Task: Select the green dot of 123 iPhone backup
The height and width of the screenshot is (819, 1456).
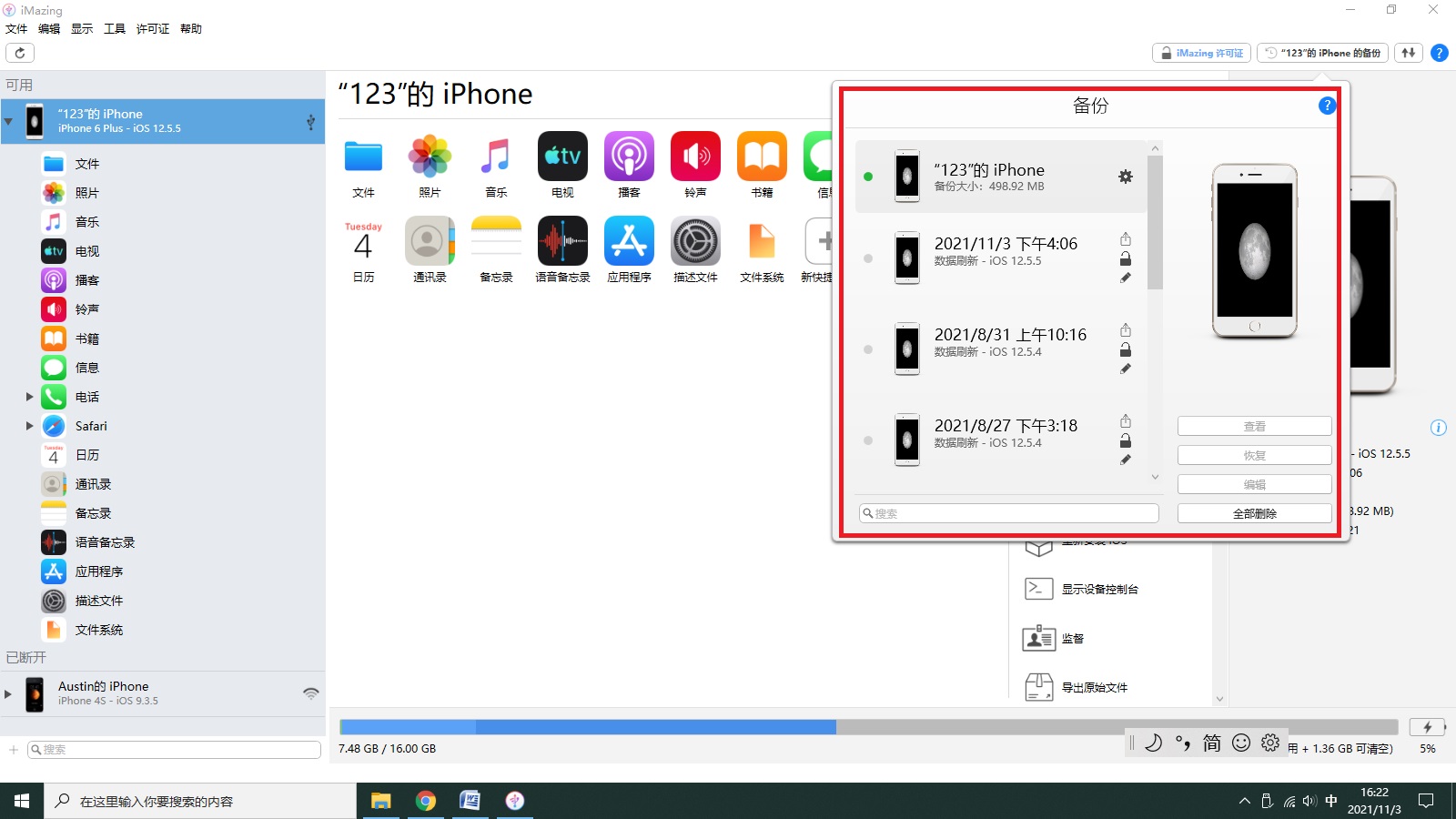Action: (x=868, y=177)
